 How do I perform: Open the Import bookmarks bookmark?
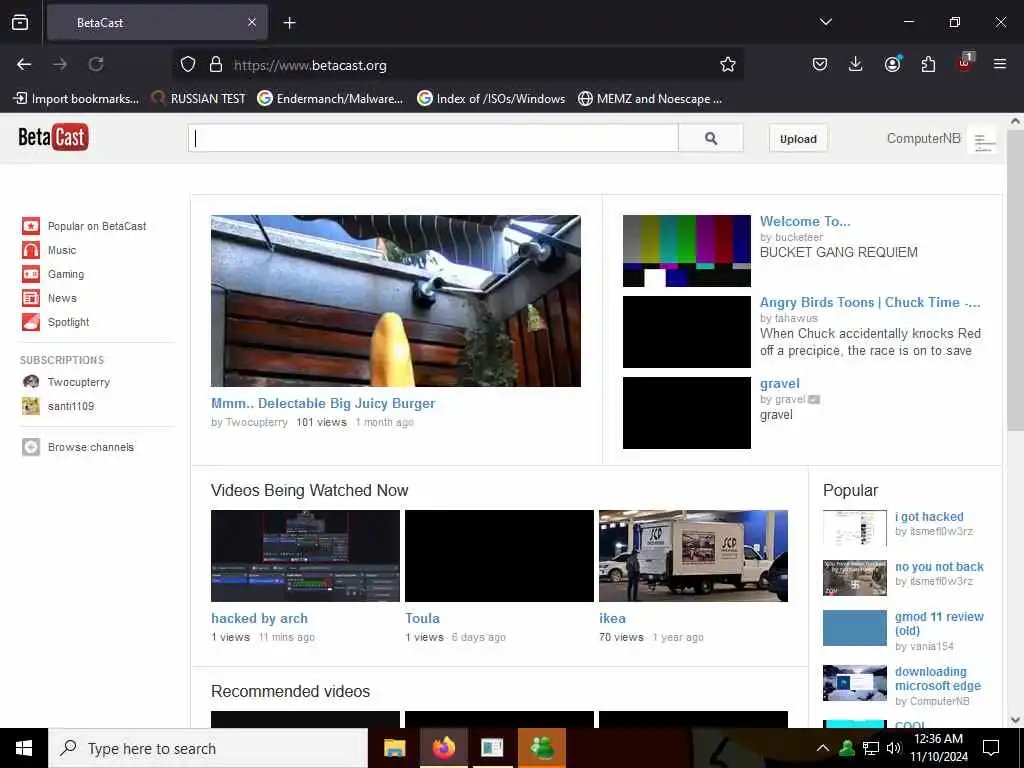tap(76, 99)
